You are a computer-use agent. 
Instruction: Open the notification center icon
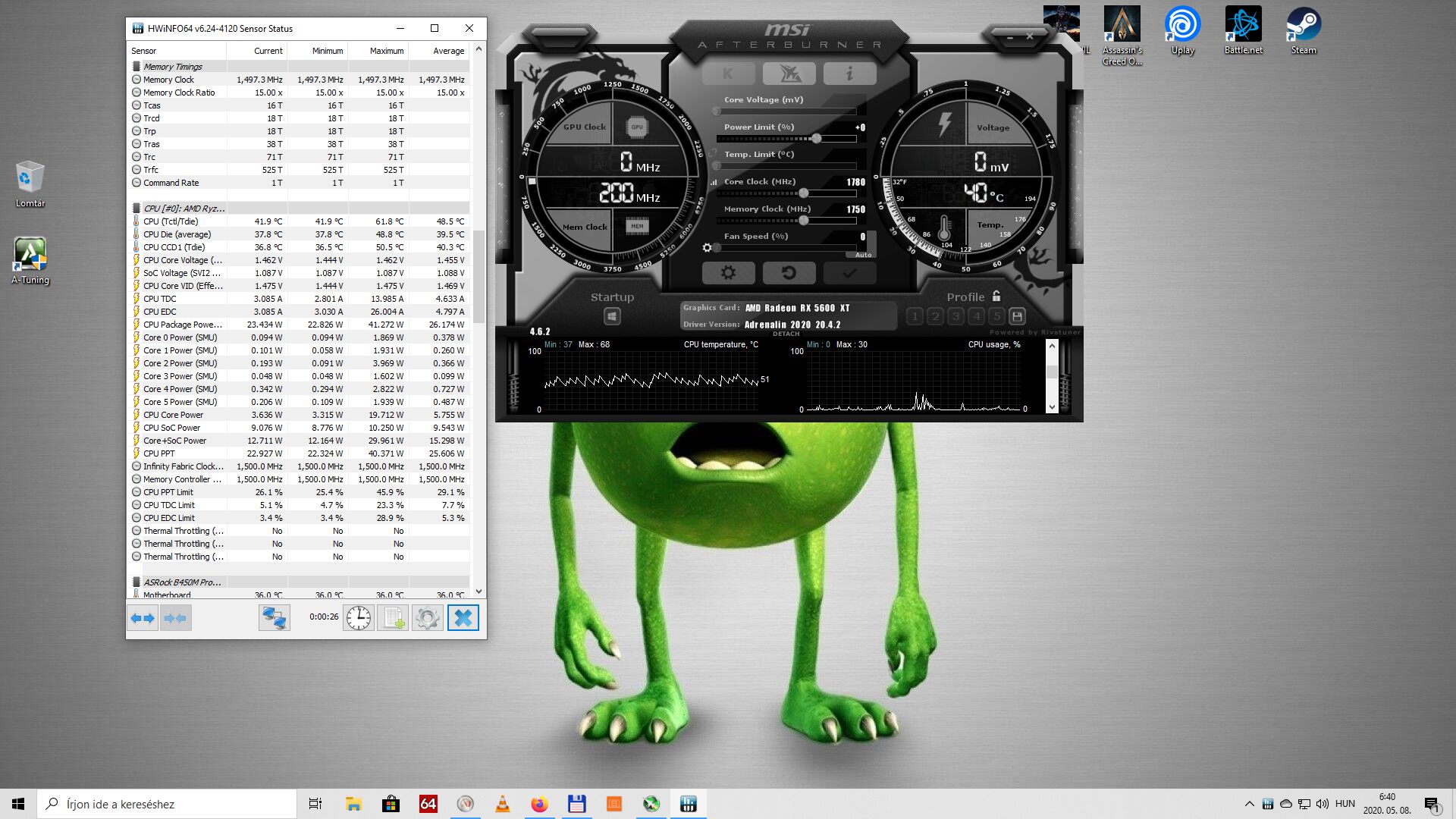pos(1432,805)
